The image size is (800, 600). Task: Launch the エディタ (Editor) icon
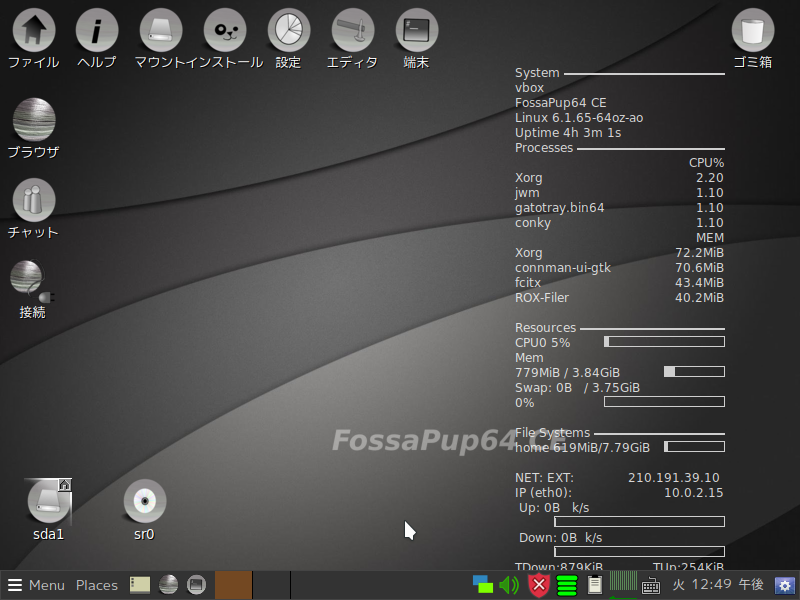tap(353, 30)
